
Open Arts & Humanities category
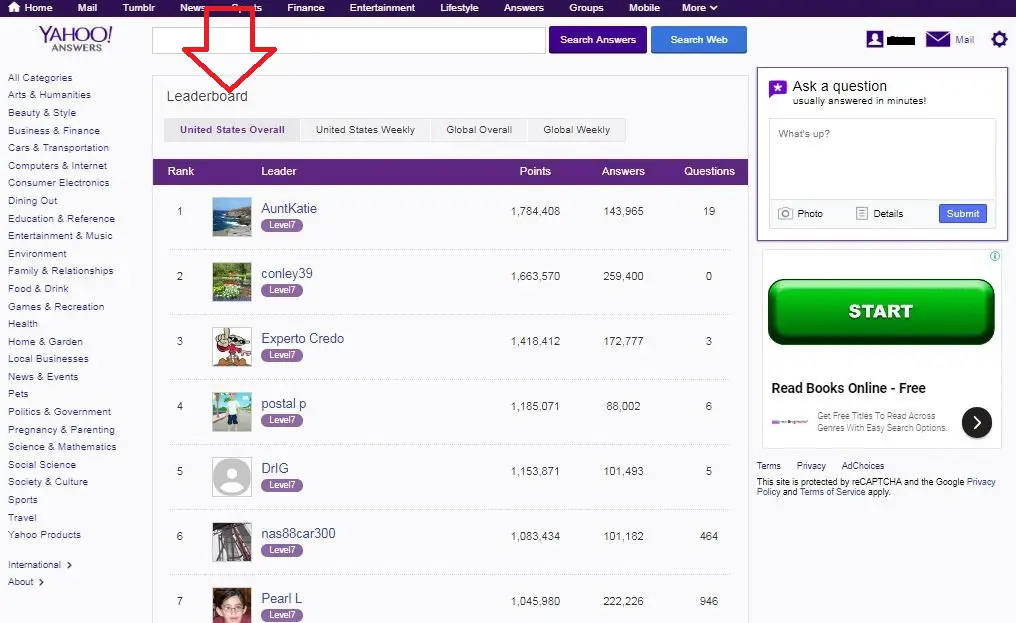pos(49,95)
